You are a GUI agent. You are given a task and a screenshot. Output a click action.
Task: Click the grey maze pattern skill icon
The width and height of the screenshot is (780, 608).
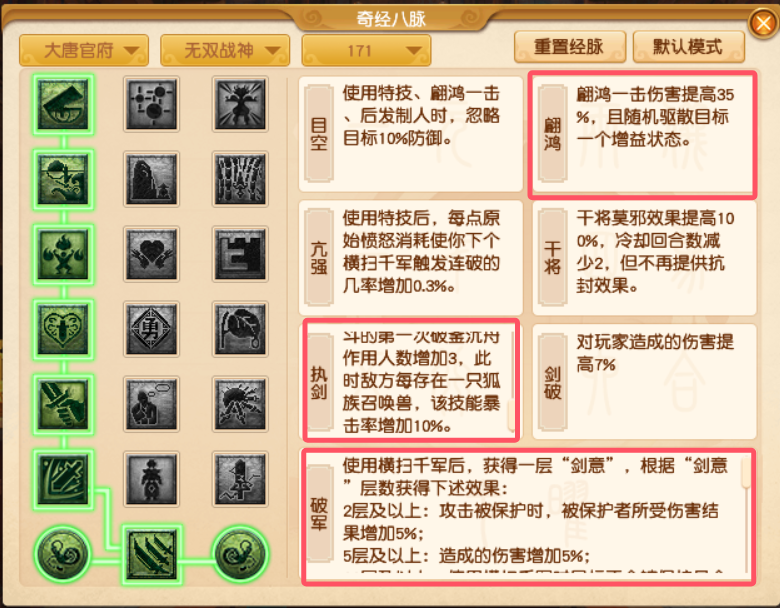pos(240,254)
